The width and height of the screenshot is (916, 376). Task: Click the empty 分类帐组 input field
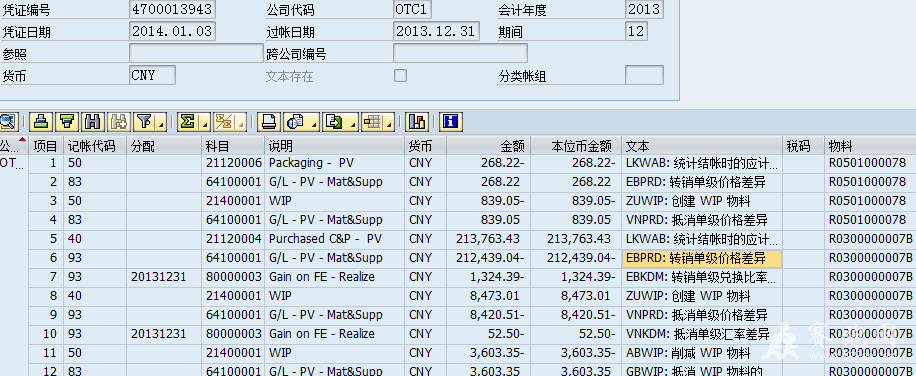point(644,75)
